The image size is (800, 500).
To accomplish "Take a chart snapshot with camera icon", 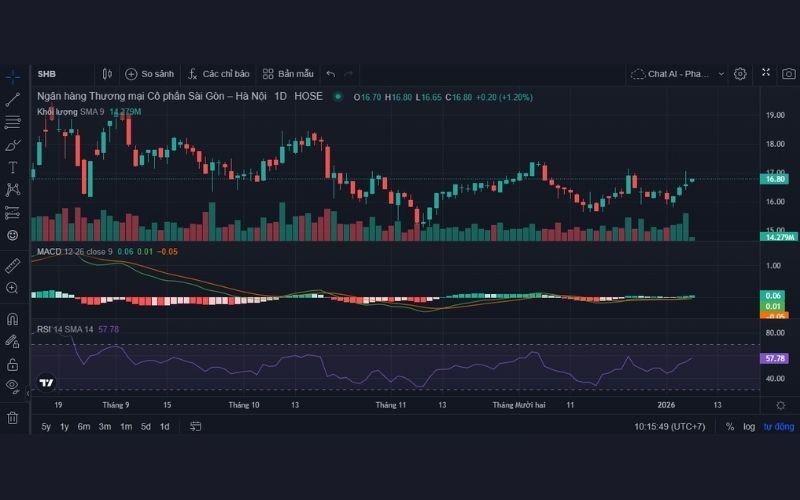I will (x=789, y=74).
